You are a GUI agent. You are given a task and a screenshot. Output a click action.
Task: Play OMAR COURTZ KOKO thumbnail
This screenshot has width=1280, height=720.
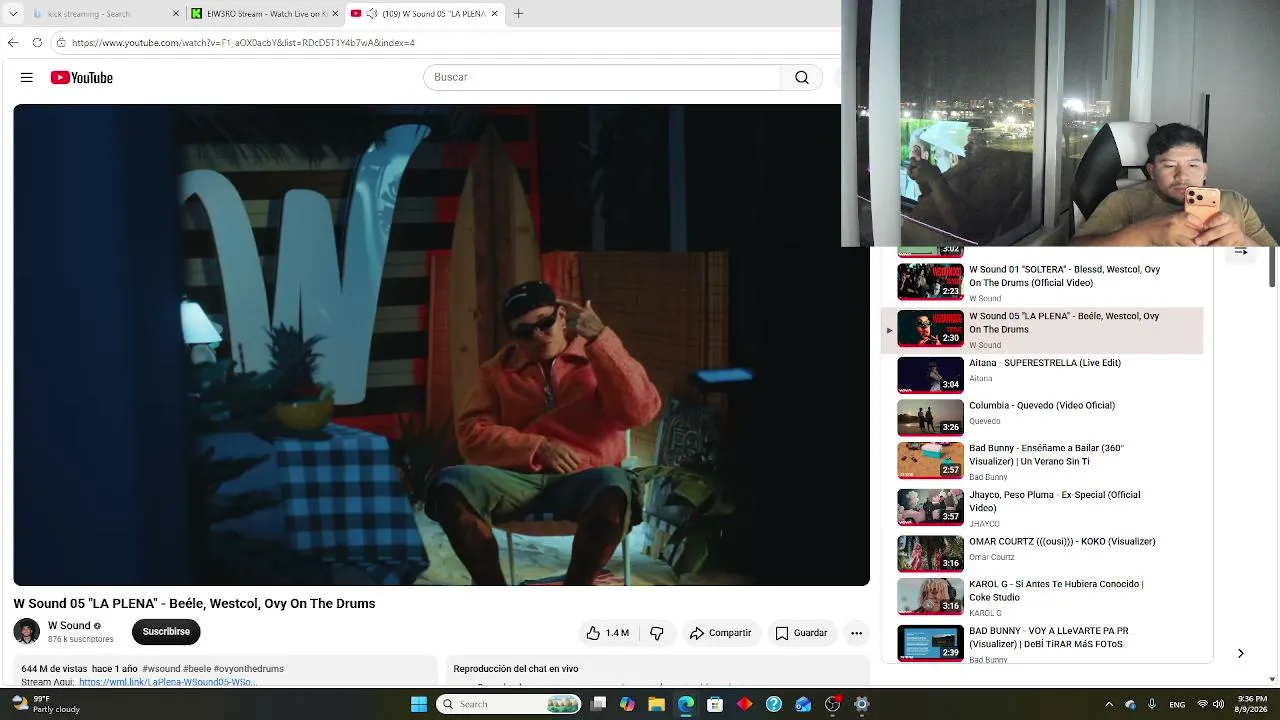click(930, 553)
